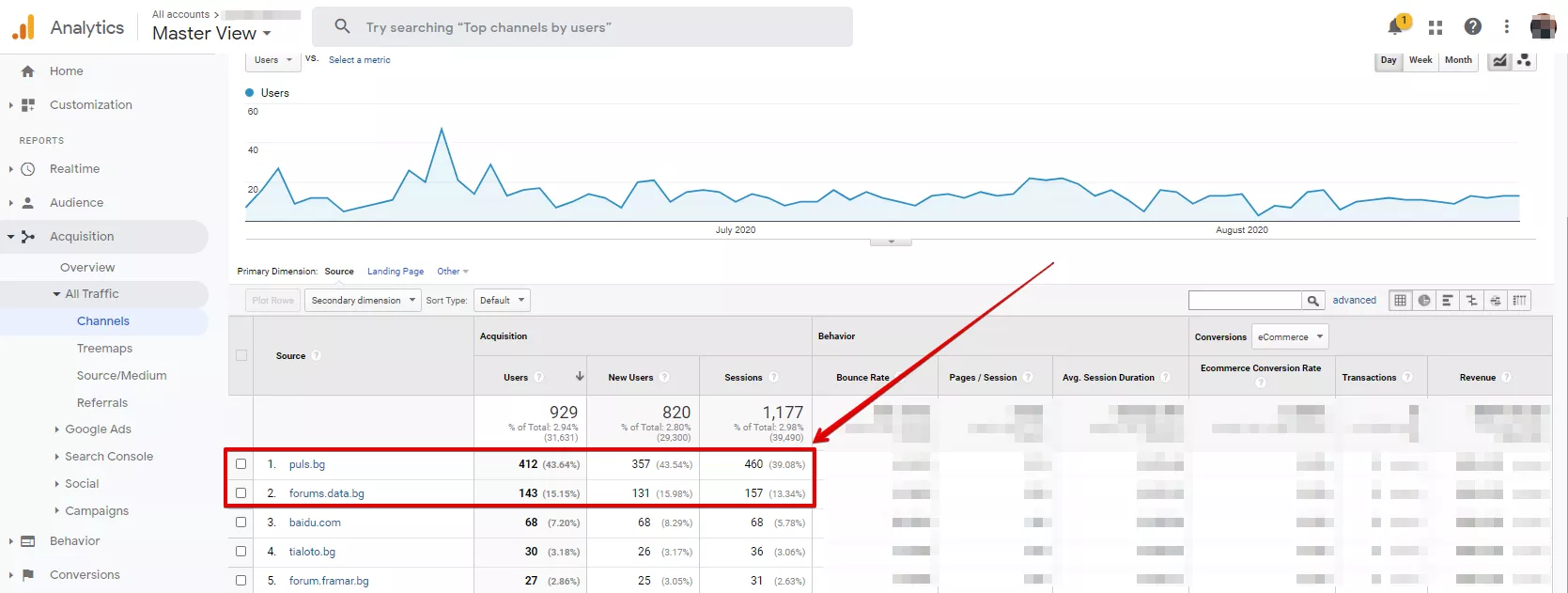Click the Conversions flag icon

[x=28, y=575]
